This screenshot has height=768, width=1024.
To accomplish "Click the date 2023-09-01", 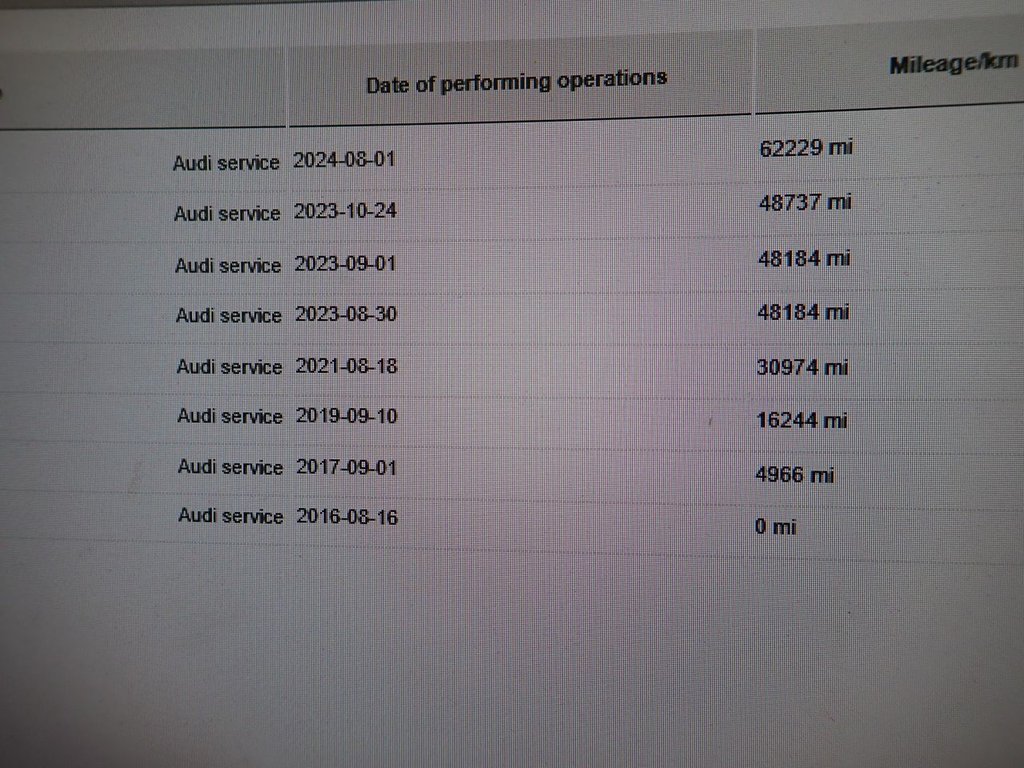I will (345, 263).
